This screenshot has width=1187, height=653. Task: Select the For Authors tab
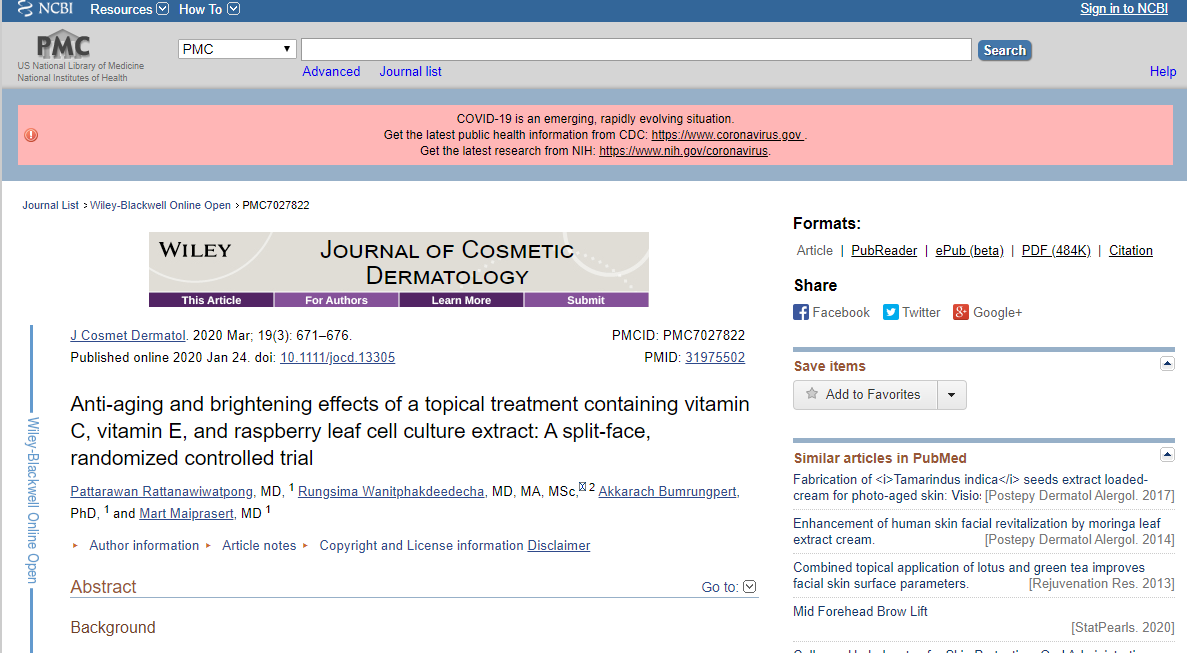tap(336, 300)
